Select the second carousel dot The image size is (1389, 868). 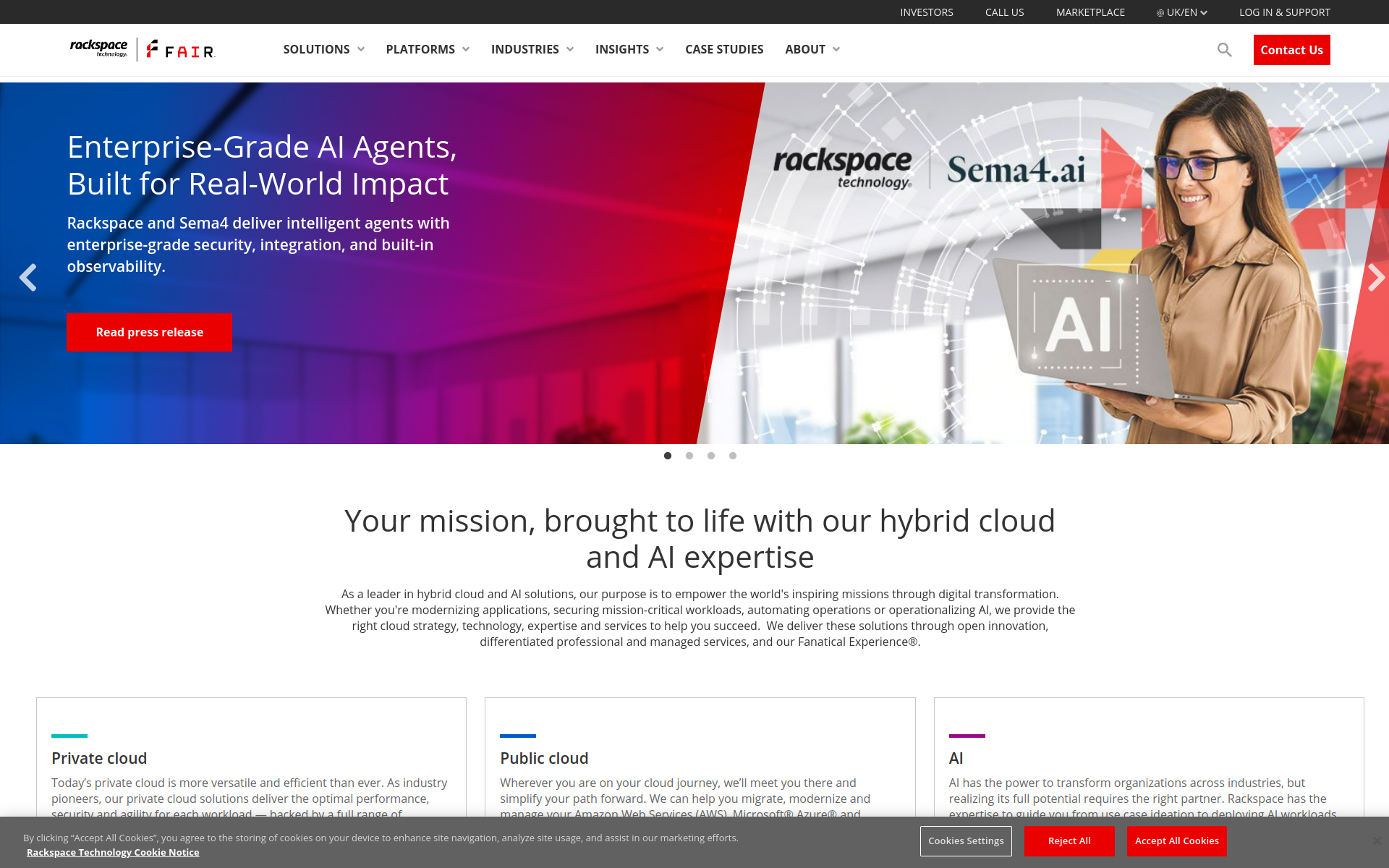point(689,456)
